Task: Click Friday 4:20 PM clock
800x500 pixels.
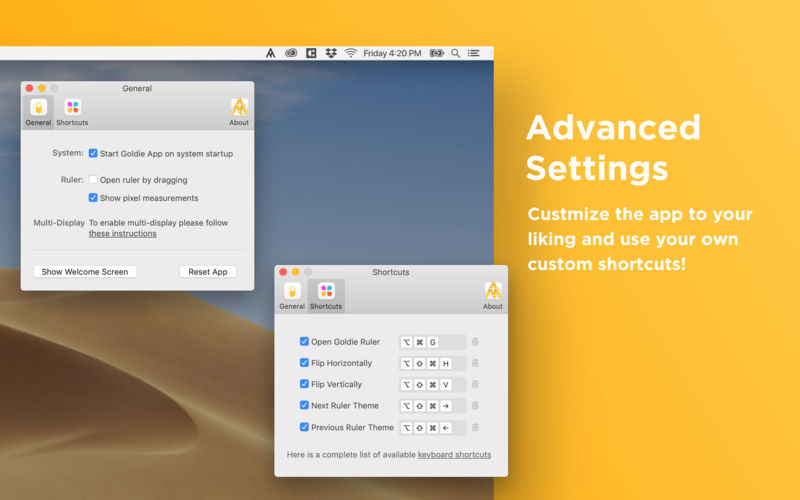Action: [x=392, y=53]
